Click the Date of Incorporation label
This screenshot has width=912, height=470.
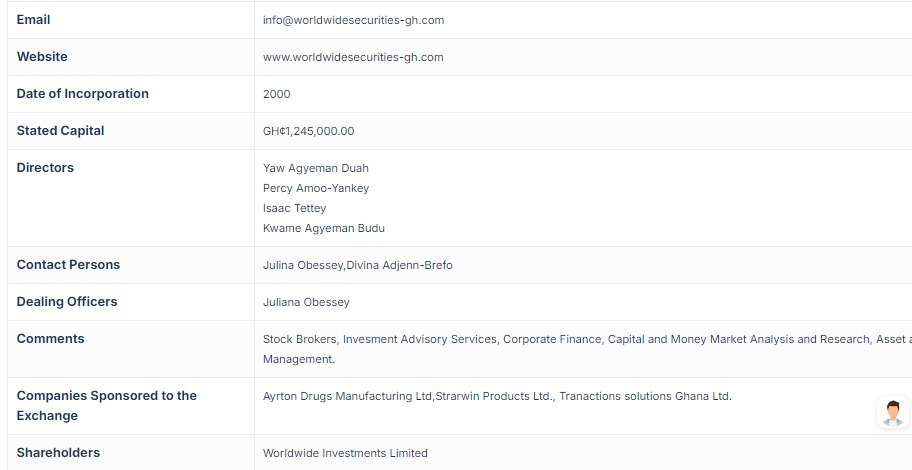coord(82,94)
